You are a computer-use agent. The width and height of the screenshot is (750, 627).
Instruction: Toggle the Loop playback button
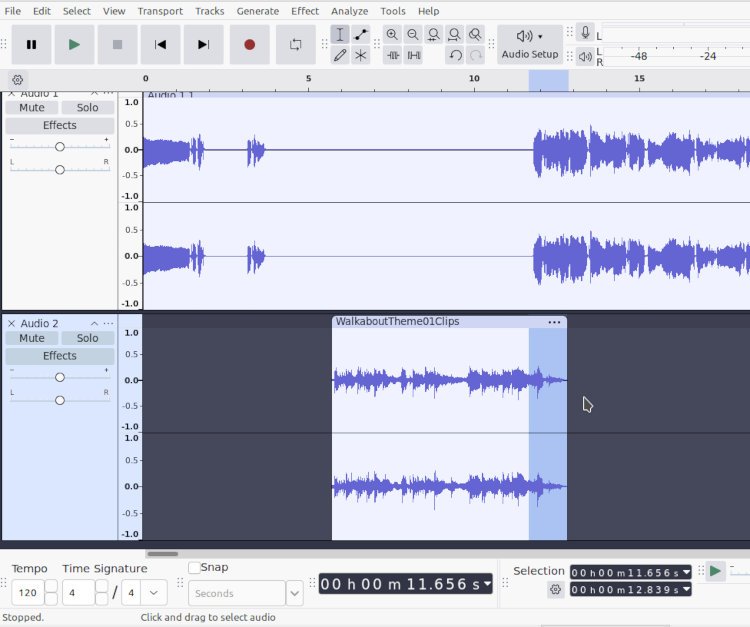[x=296, y=44]
